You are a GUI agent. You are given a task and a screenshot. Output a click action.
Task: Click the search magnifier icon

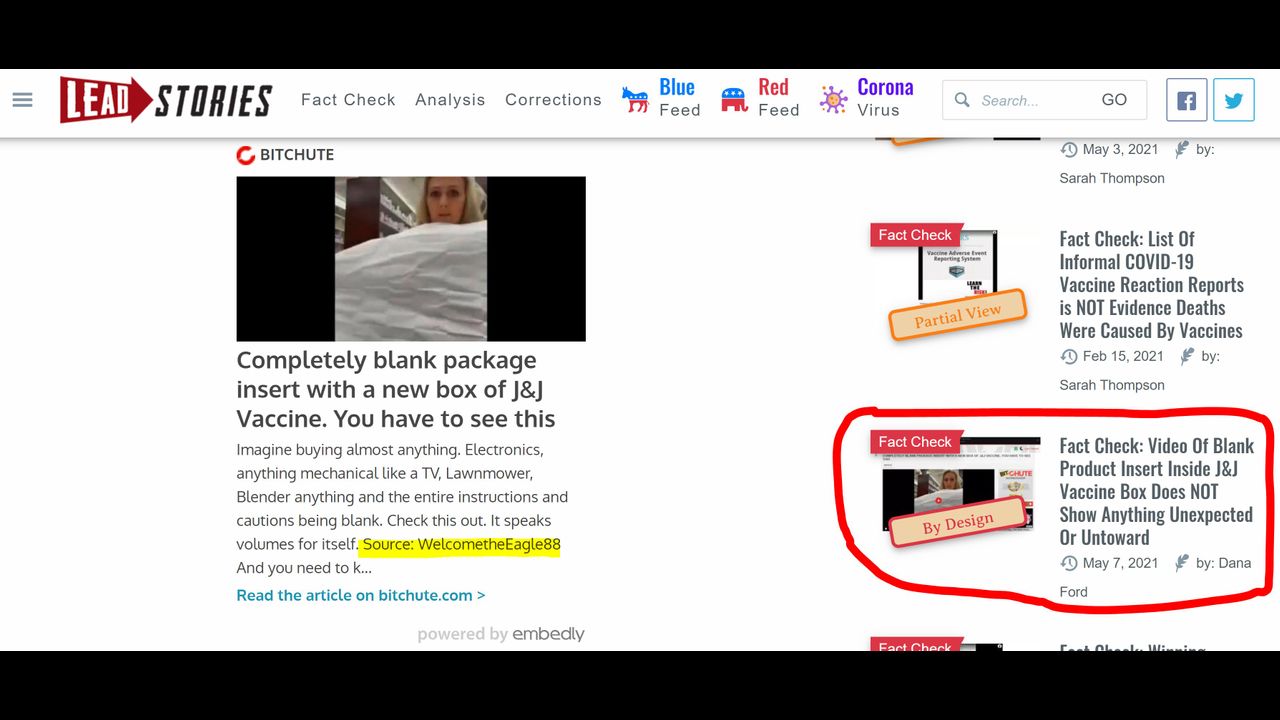click(x=962, y=100)
